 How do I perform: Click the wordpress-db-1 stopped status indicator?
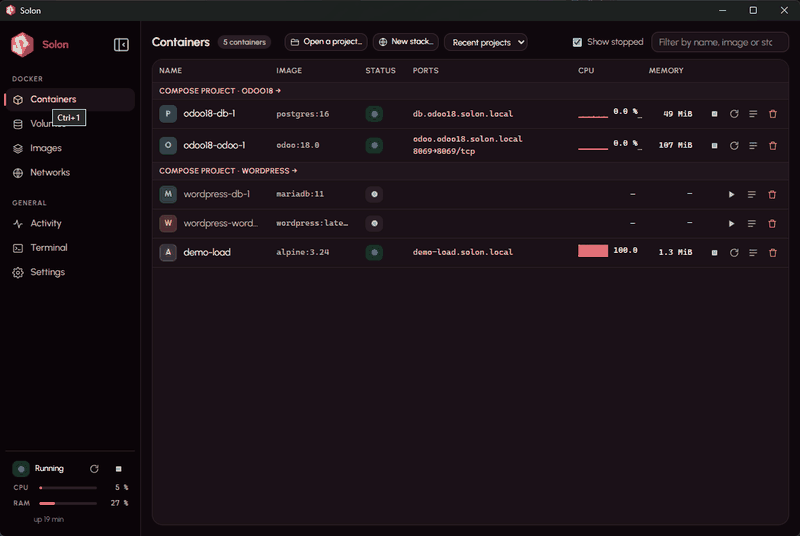[x=374, y=194]
